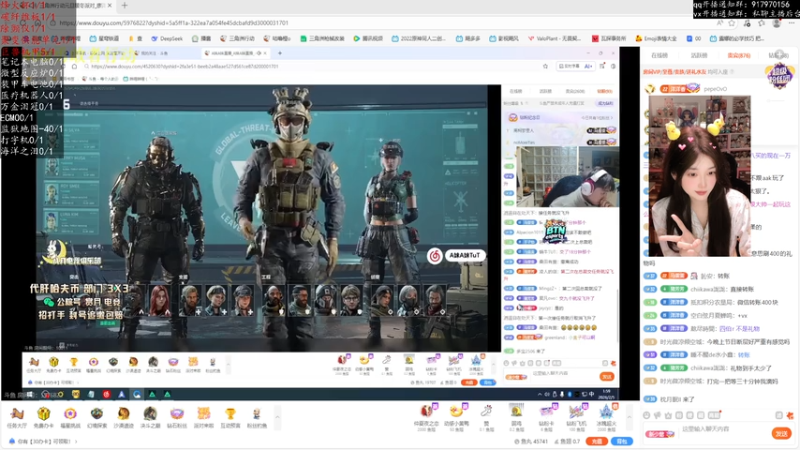Click pepeOvO user name in VIP list

point(715,89)
